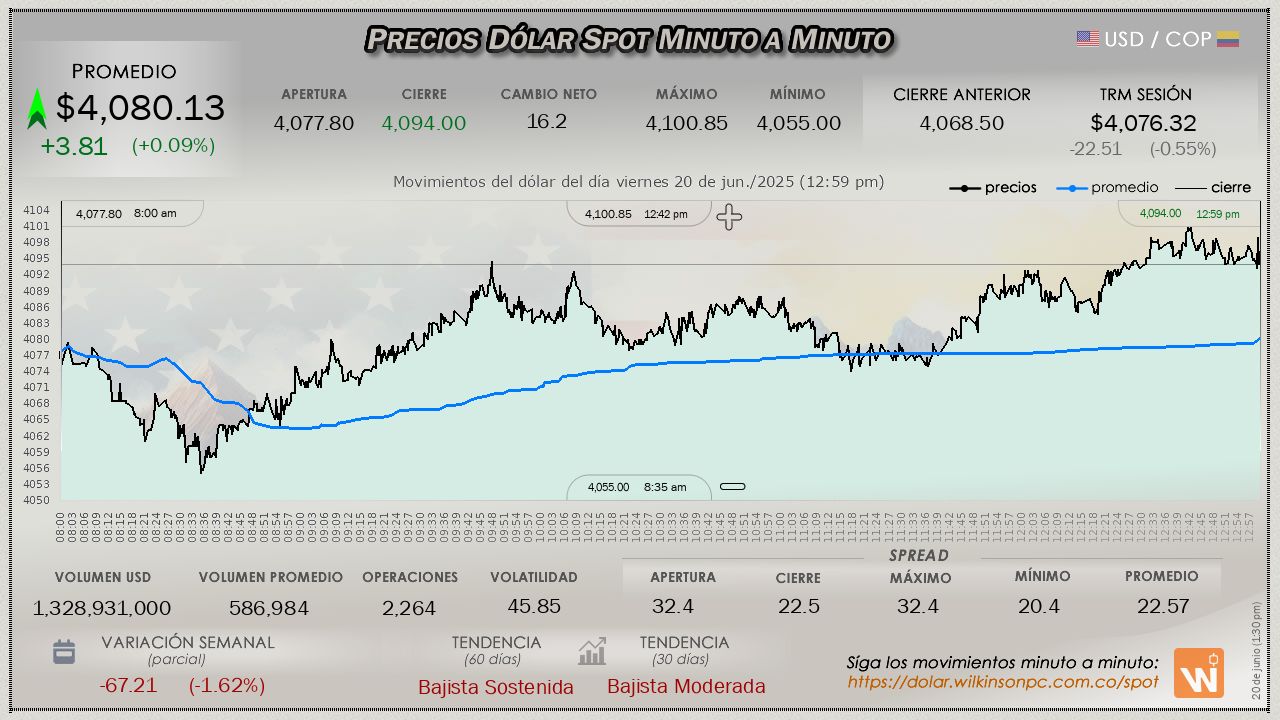Click the green up arrow beside Promedio price
Viewport: 1280px width, 720px height.
point(37,109)
